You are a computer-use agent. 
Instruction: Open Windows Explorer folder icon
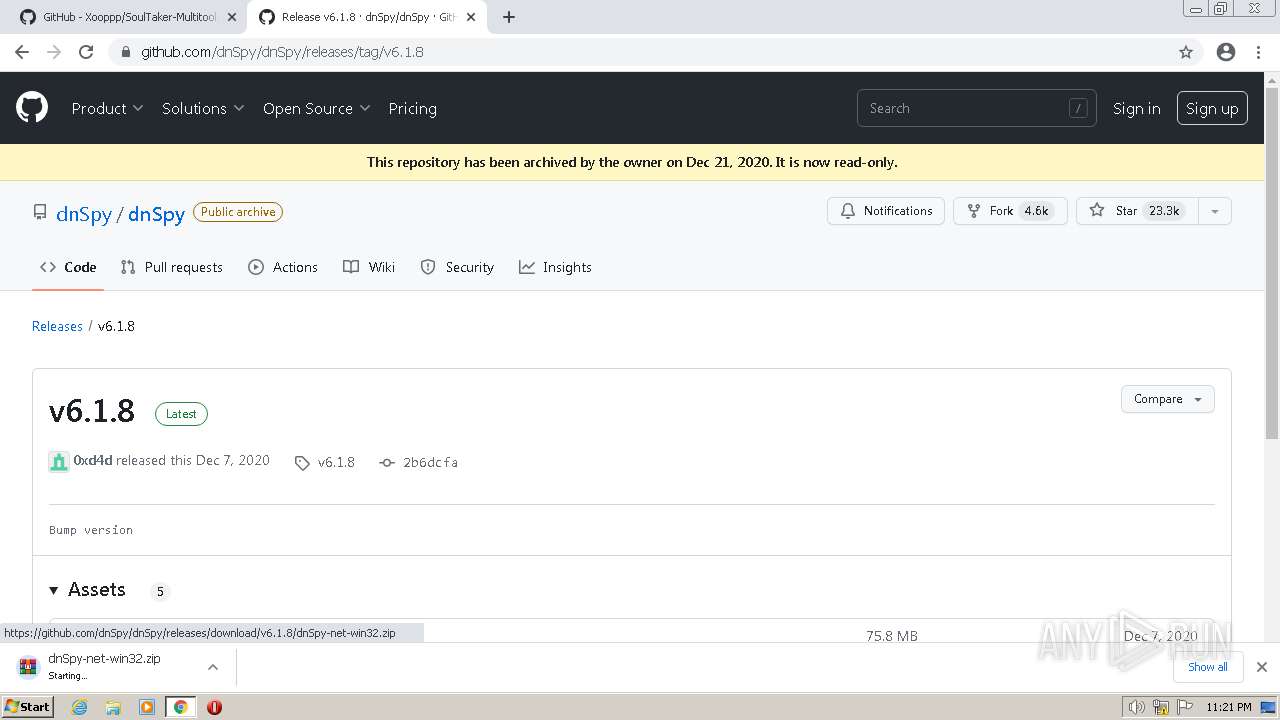[x=113, y=707]
